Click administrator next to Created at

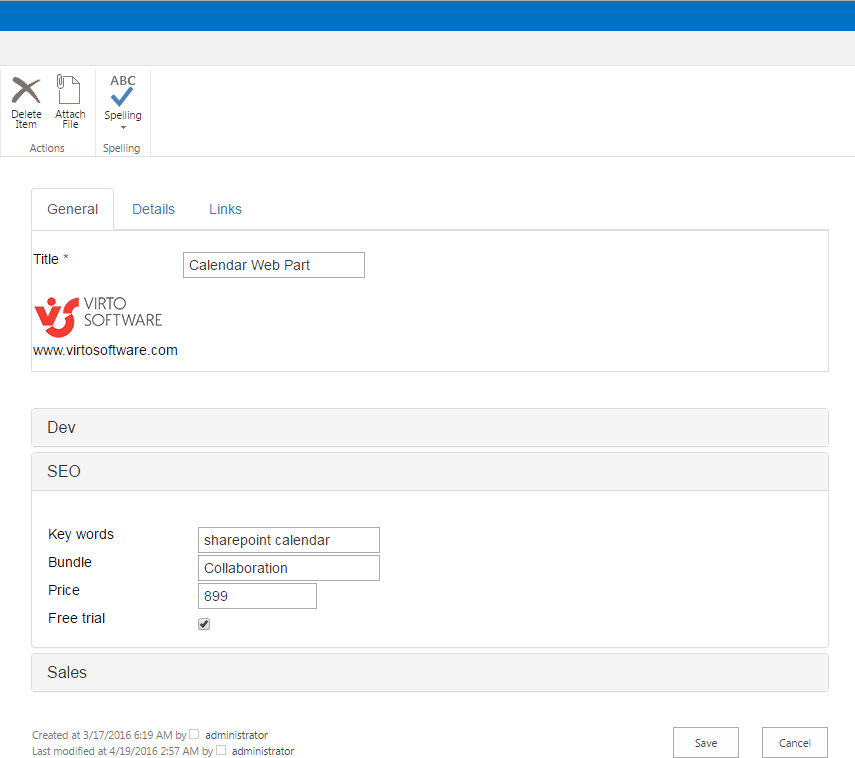[x=236, y=735]
